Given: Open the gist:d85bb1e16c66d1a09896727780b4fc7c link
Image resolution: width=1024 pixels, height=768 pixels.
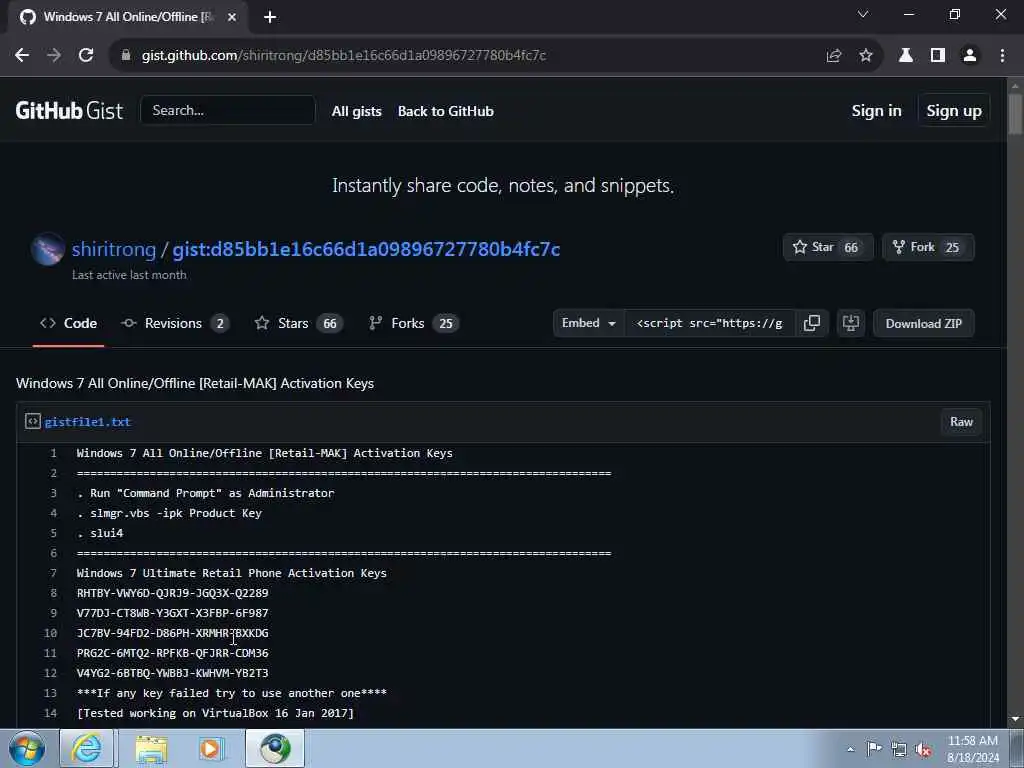Looking at the screenshot, I should coord(366,249).
